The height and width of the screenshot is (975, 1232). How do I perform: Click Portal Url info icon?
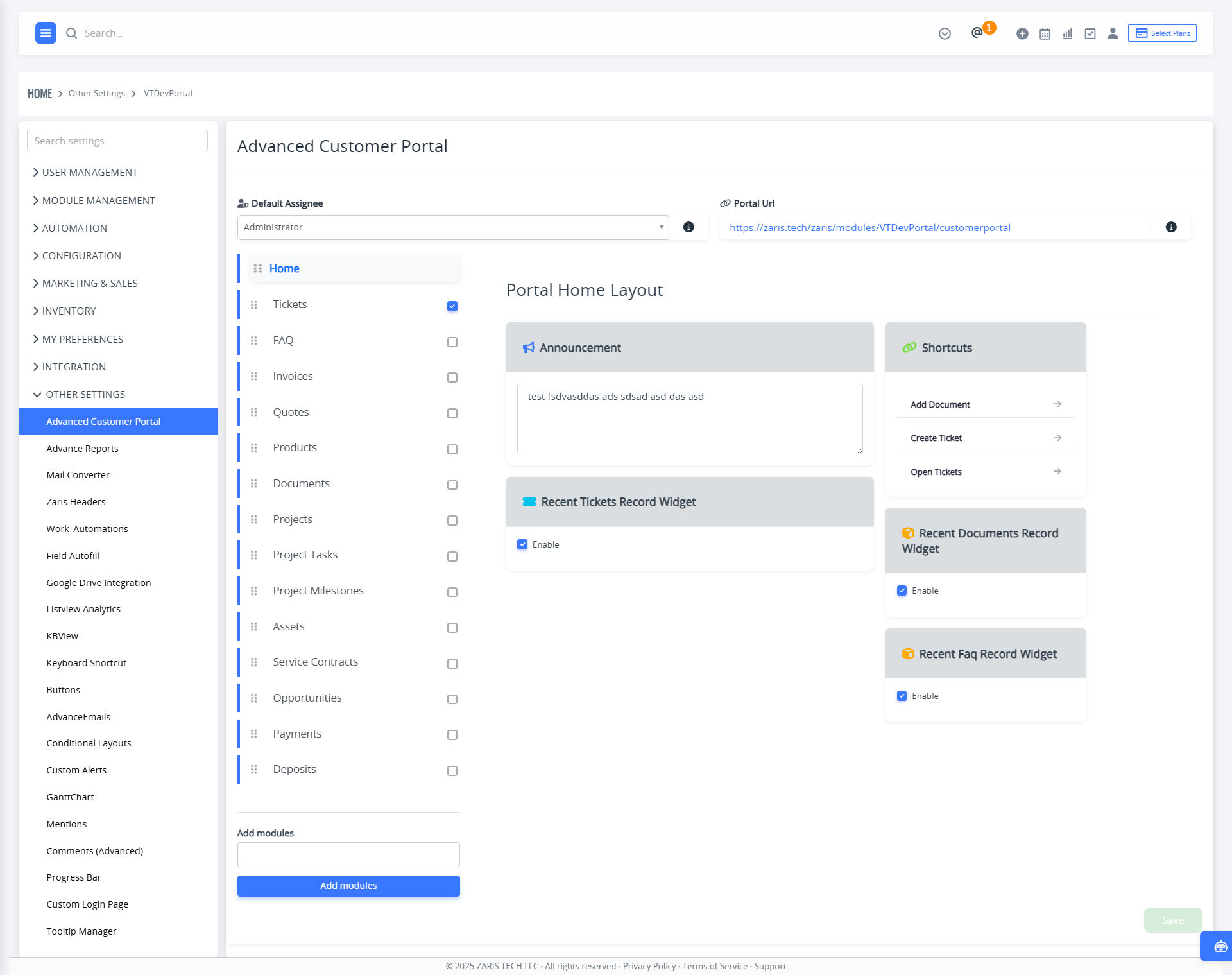[1171, 227]
